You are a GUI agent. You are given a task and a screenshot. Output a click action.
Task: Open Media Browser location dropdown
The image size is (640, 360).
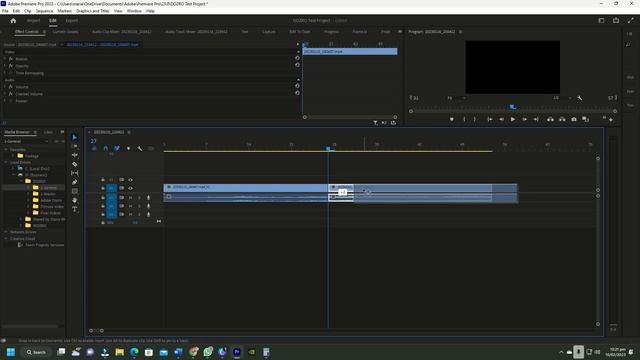pos(27,141)
